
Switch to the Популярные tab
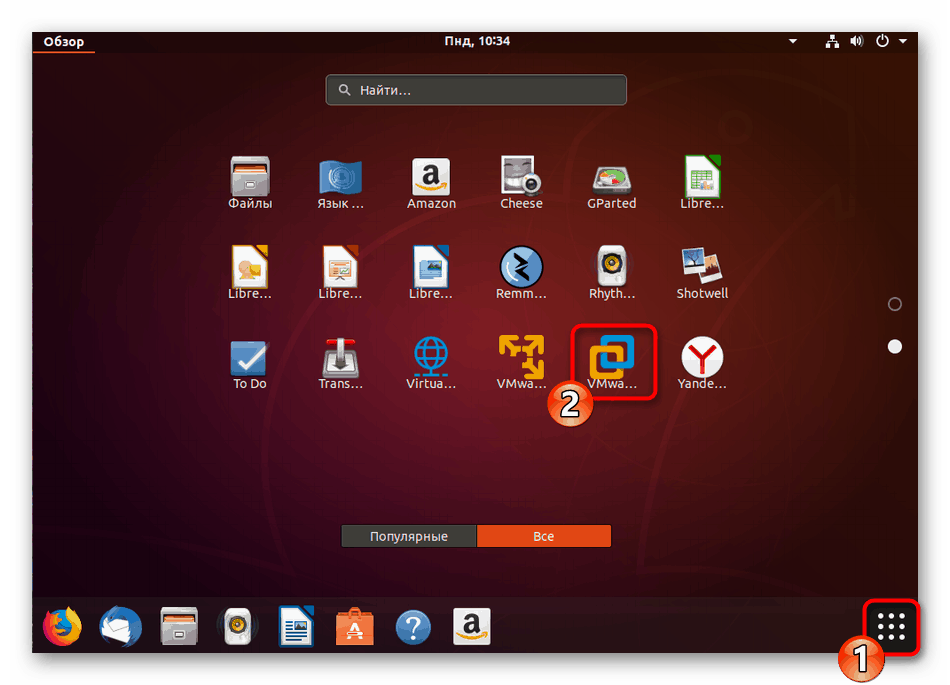tap(409, 536)
